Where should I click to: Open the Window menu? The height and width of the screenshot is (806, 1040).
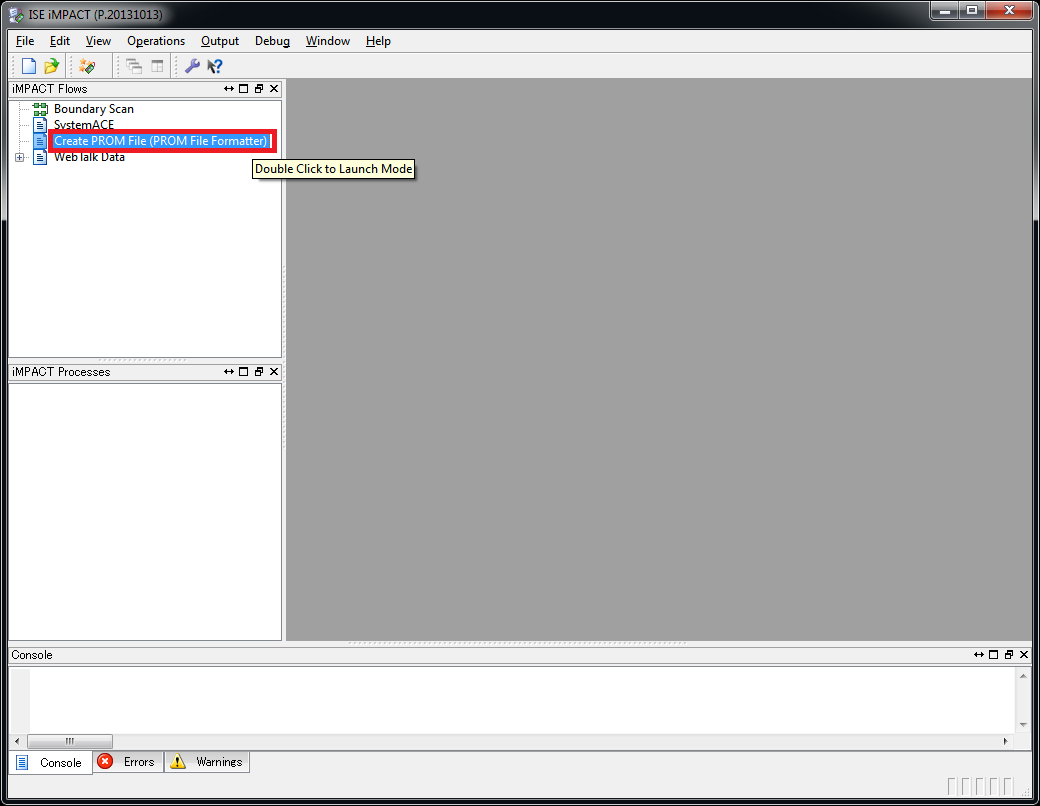[328, 41]
